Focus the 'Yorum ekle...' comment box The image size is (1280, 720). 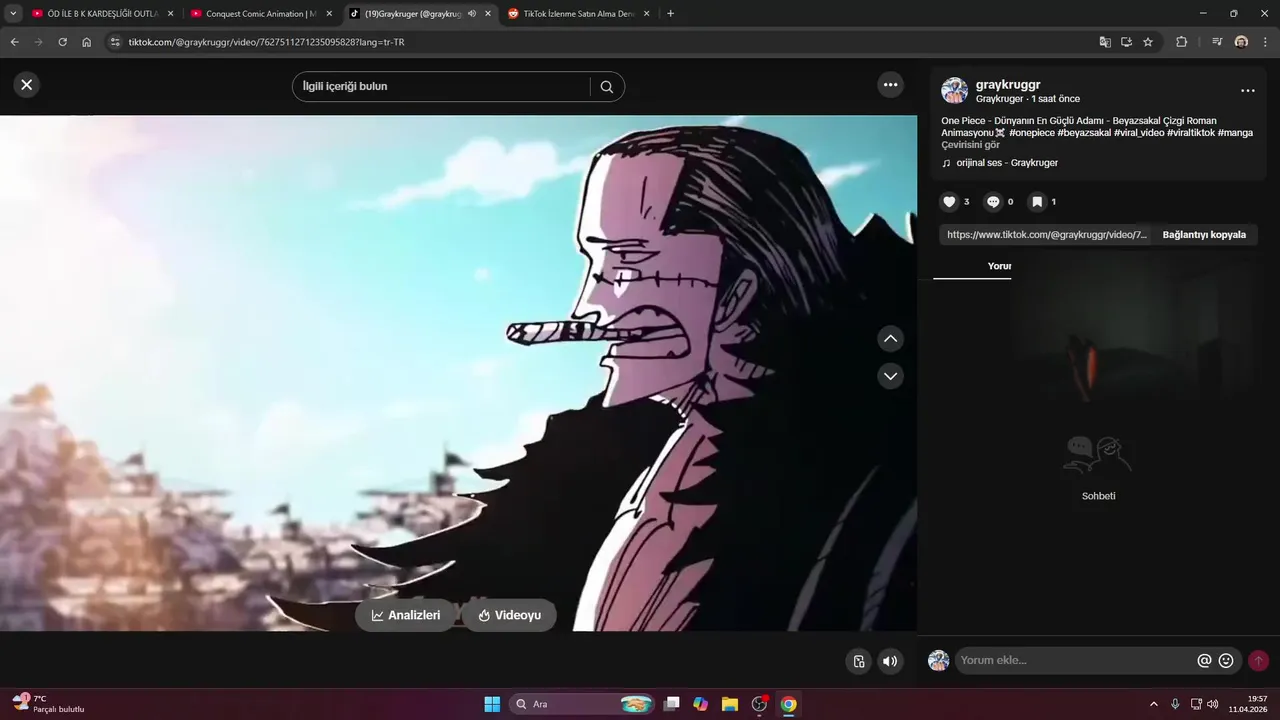(1076, 661)
